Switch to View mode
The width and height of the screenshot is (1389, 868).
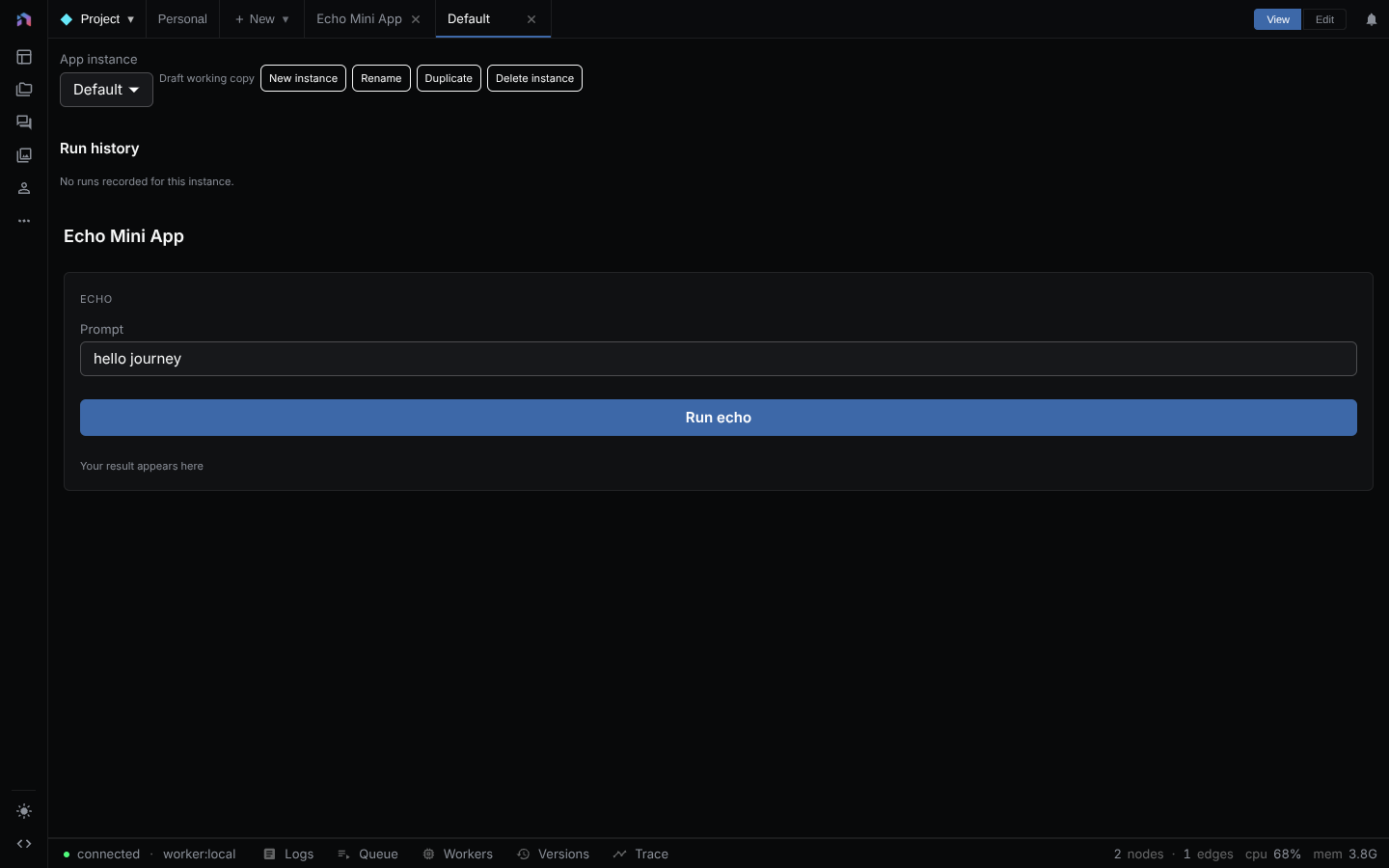pyautogui.click(x=1277, y=19)
